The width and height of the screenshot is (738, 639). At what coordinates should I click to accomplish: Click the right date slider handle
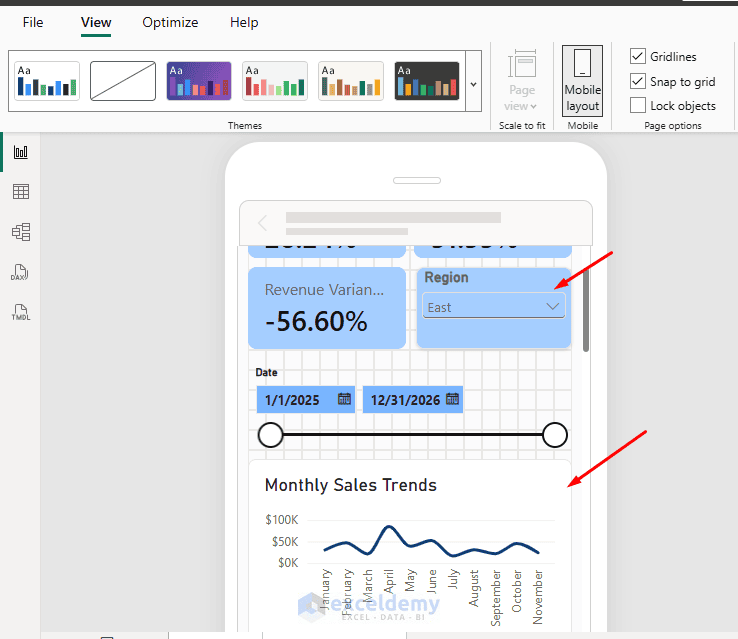(554, 435)
